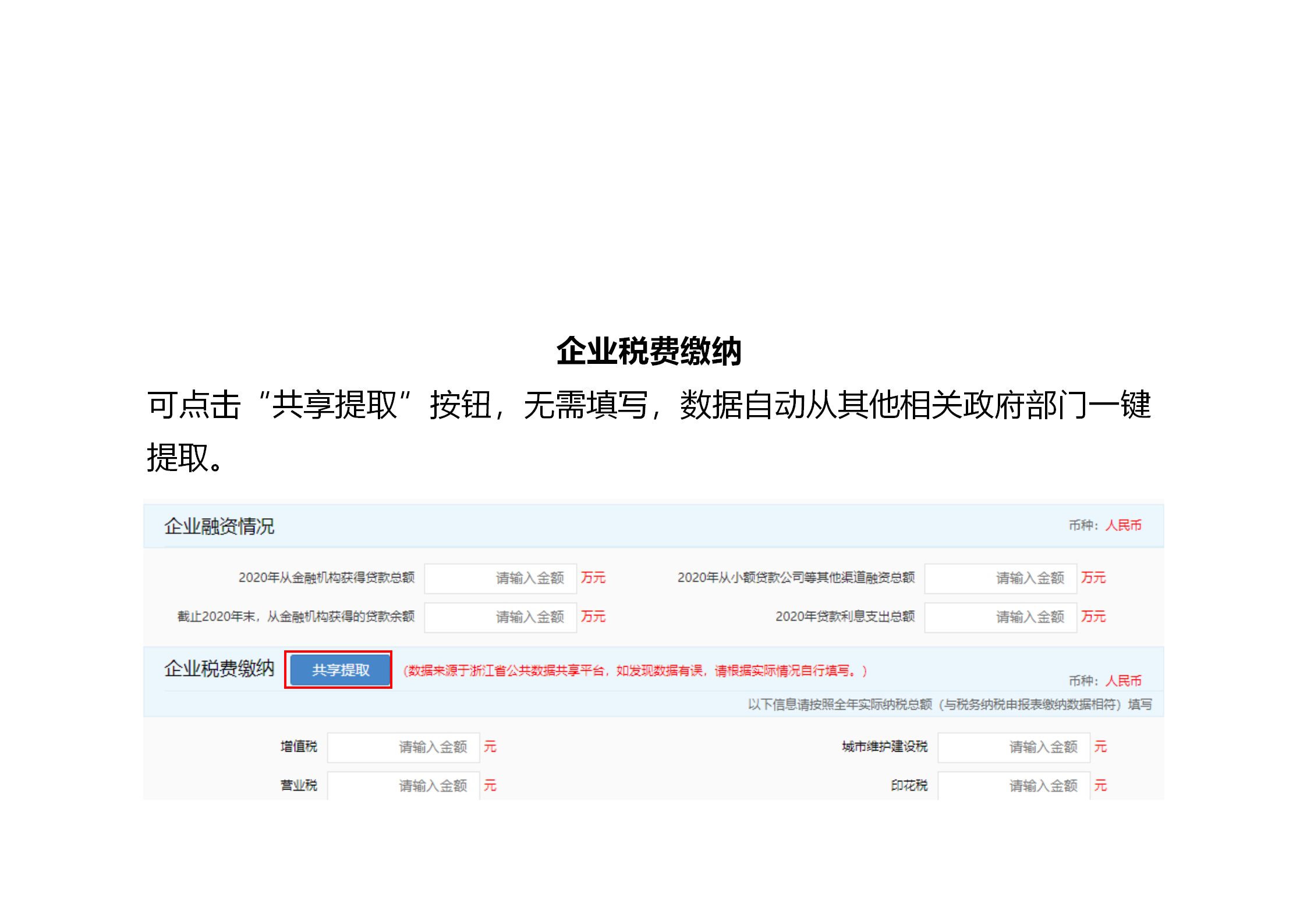This screenshot has width=1307, height=924.
Task: Click the 印花税 amount input field
Action: [1014, 785]
